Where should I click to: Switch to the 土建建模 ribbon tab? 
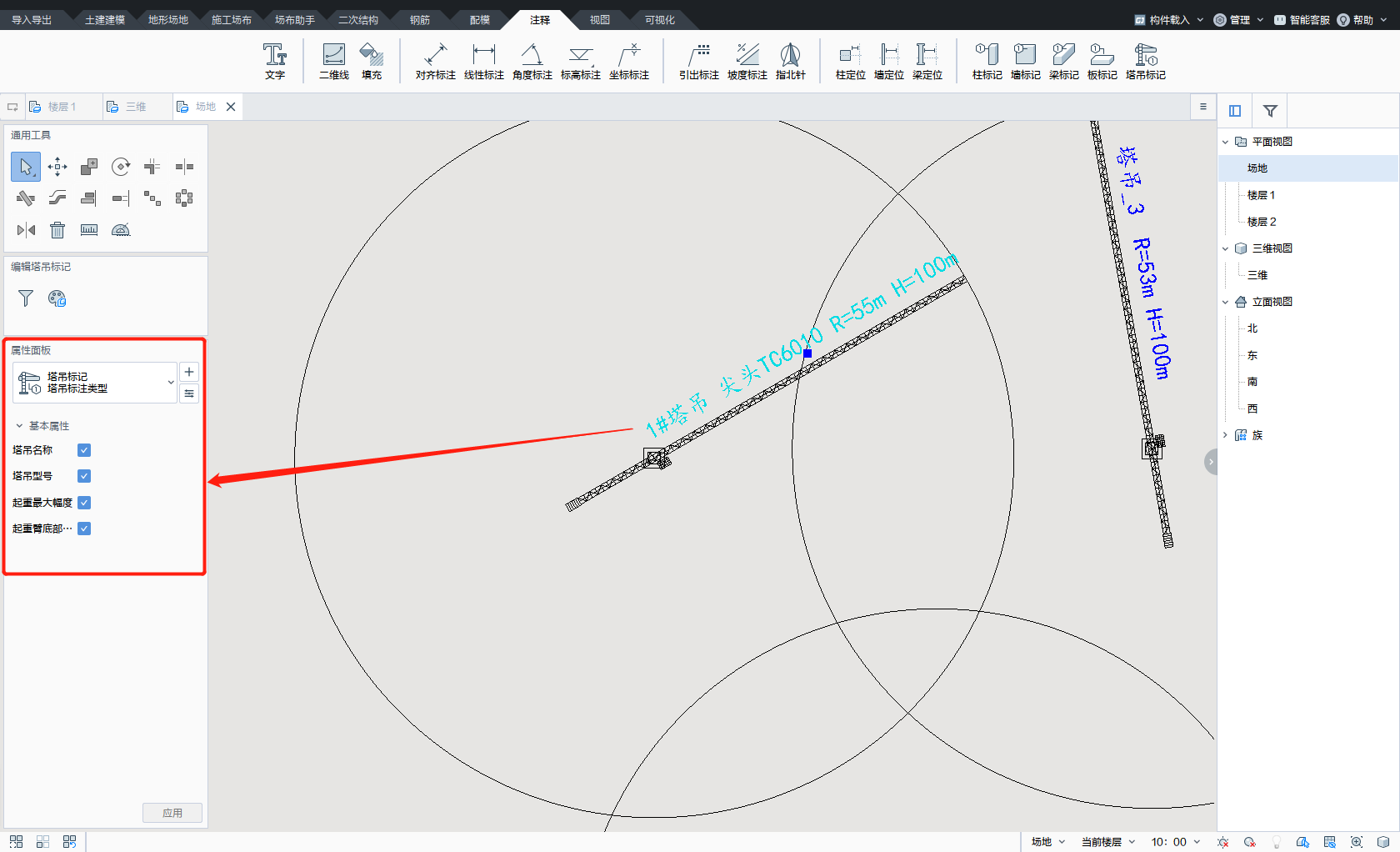pos(105,20)
